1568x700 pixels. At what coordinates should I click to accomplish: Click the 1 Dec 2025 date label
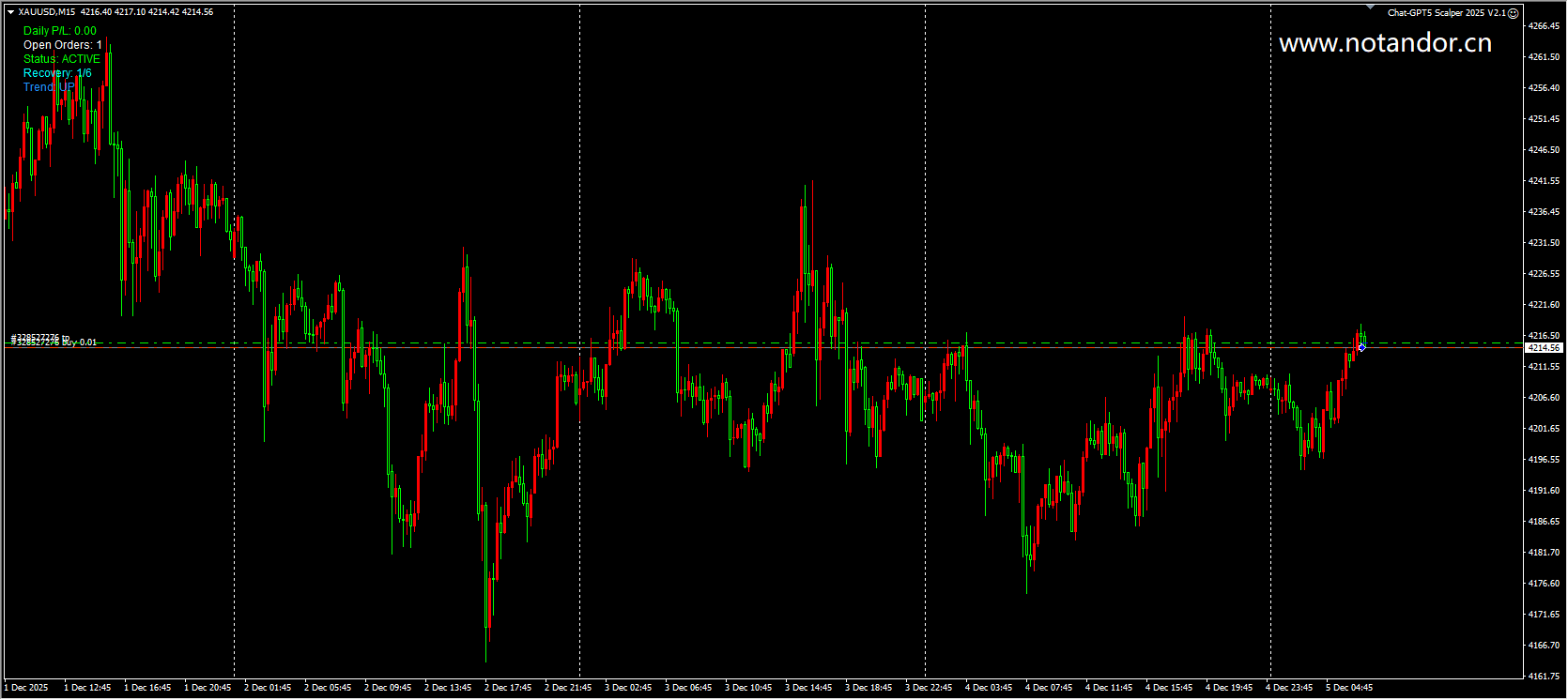point(26,688)
